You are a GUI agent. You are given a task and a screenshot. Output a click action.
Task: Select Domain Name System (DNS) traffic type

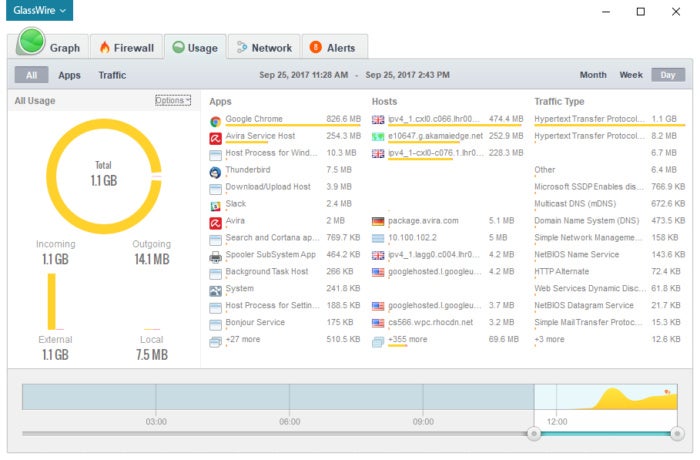pos(587,221)
